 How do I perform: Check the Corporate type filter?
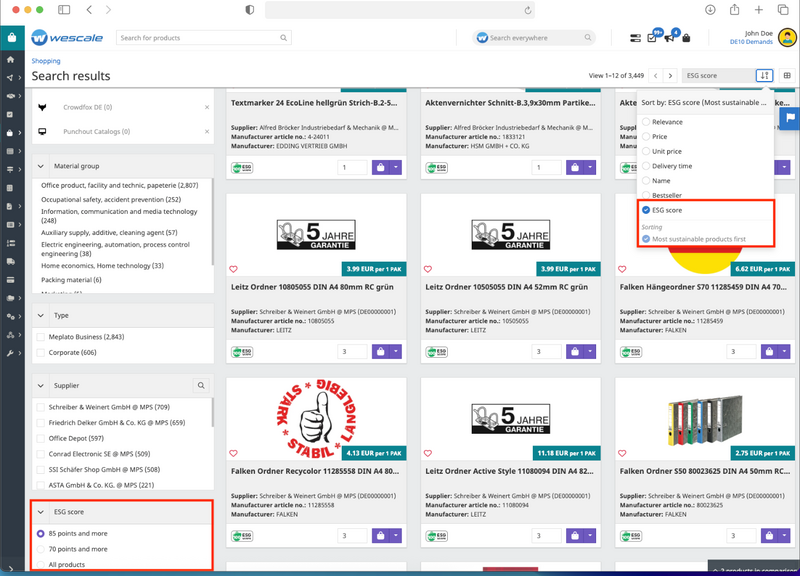coord(41,353)
